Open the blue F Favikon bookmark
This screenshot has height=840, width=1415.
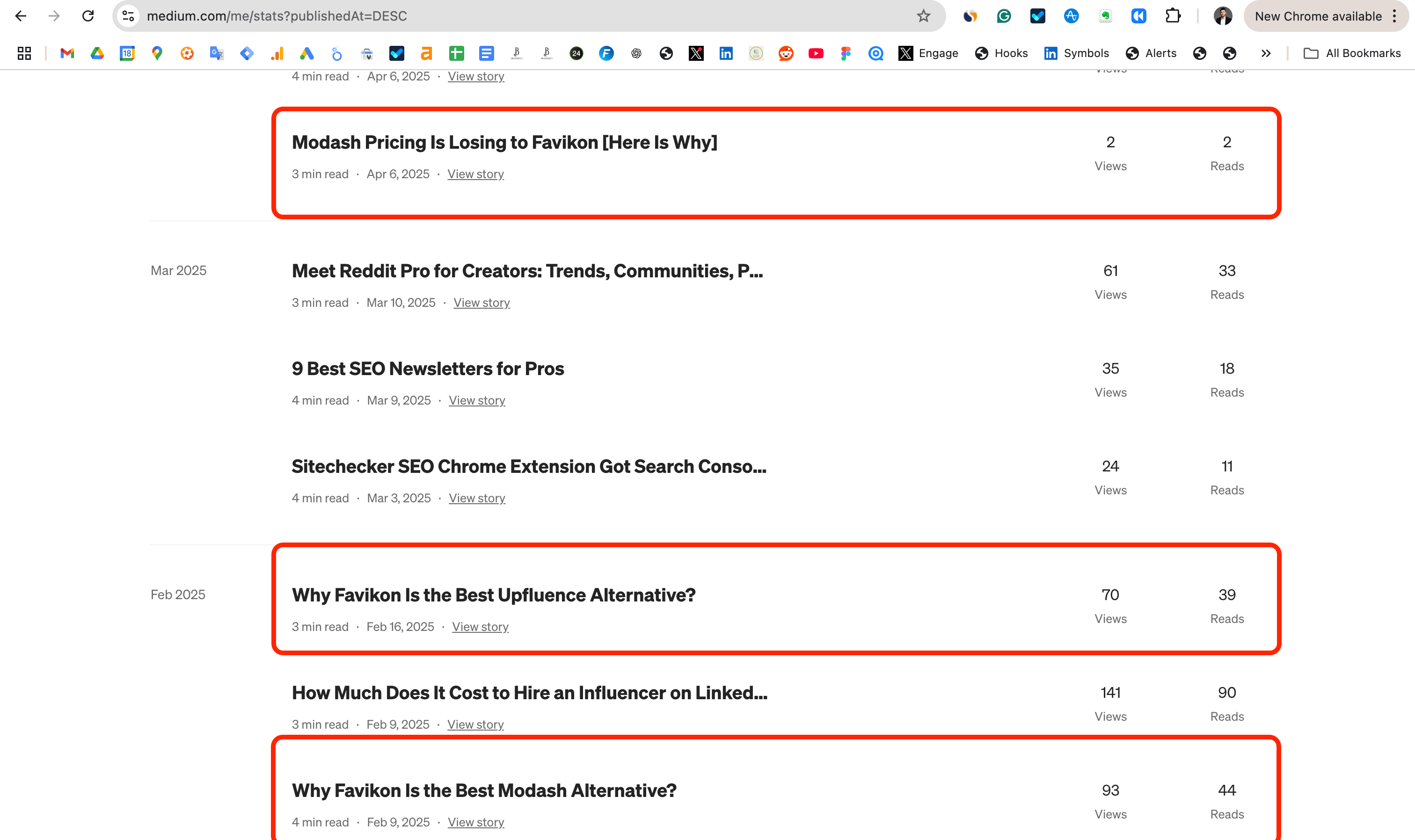pos(606,53)
